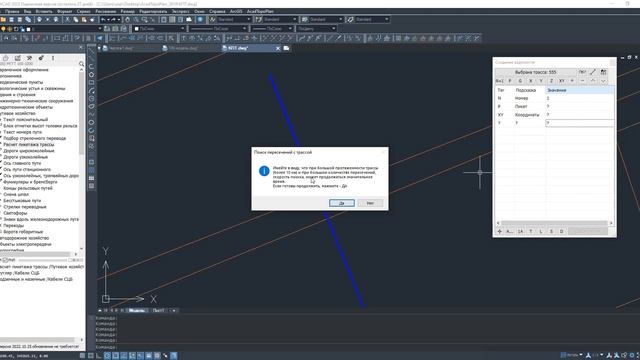Click the plus button in right panel toolbar
The height and width of the screenshot is (360, 640).
[x=572, y=81]
